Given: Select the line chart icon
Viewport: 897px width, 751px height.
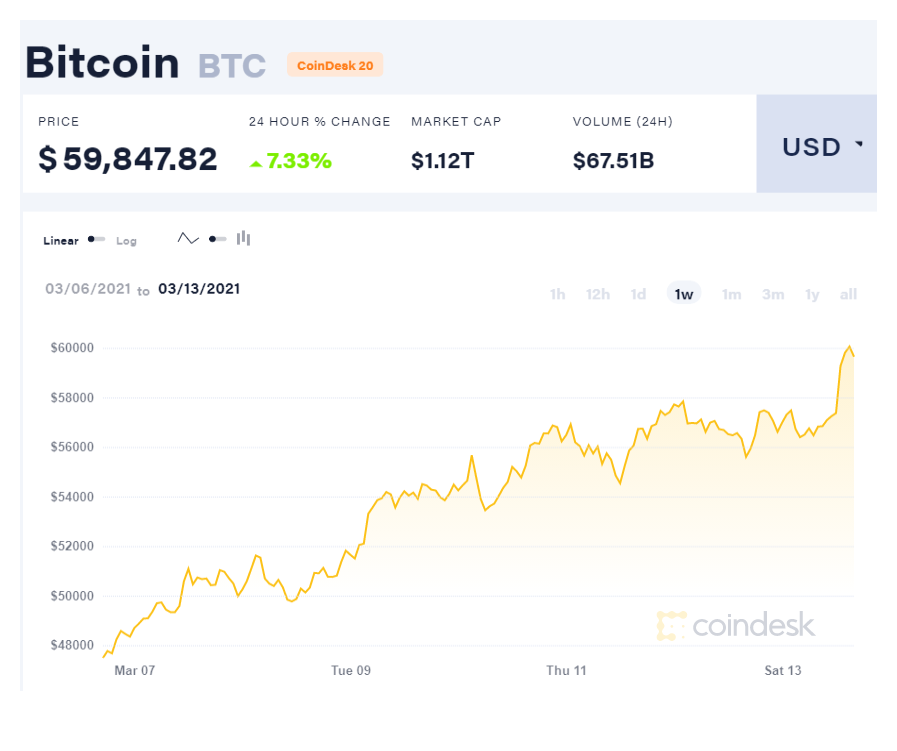Looking at the screenshot, I should click(x=188, y=239).
